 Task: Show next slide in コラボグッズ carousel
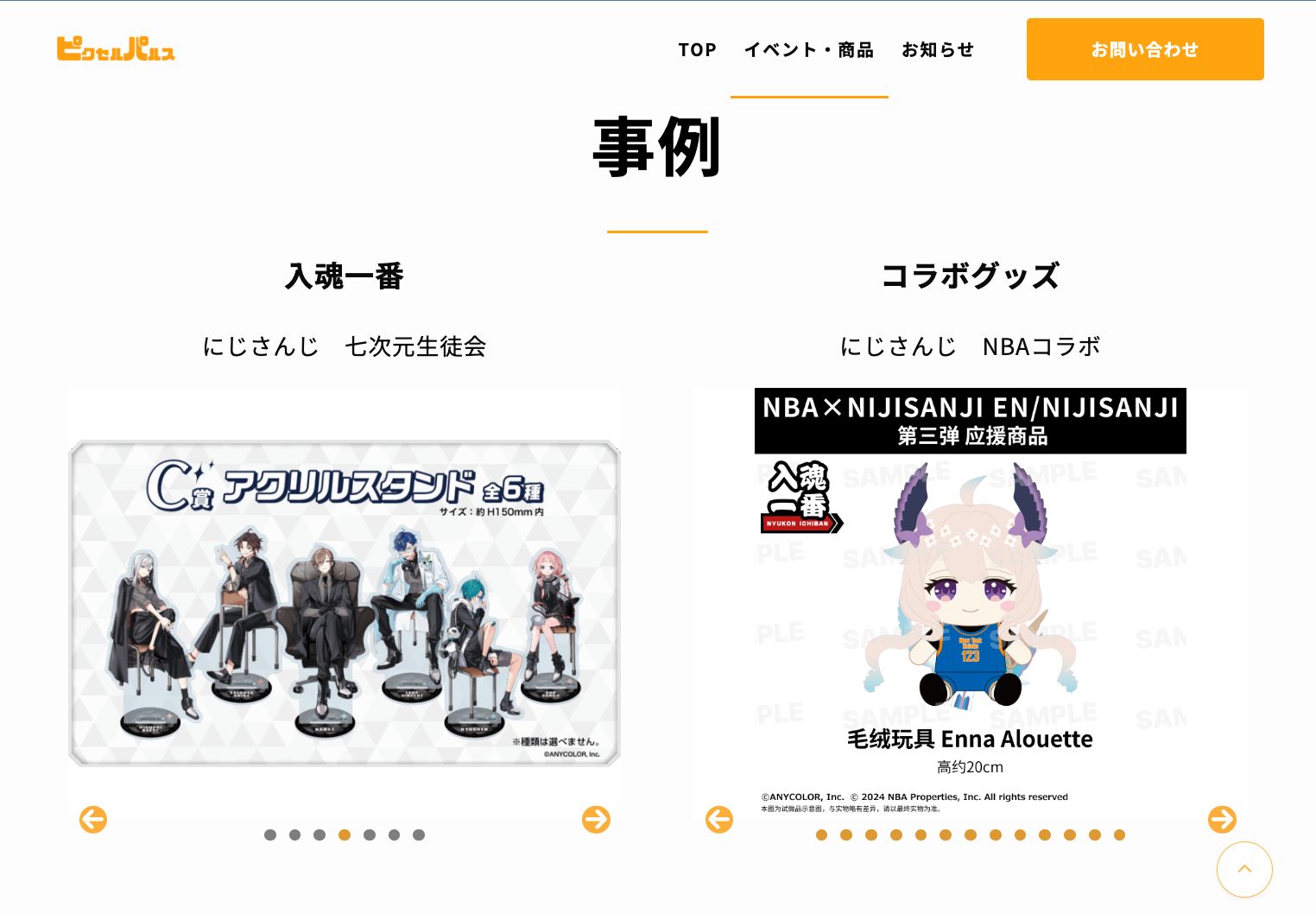pyautogui.click(x=1222, y=819)
